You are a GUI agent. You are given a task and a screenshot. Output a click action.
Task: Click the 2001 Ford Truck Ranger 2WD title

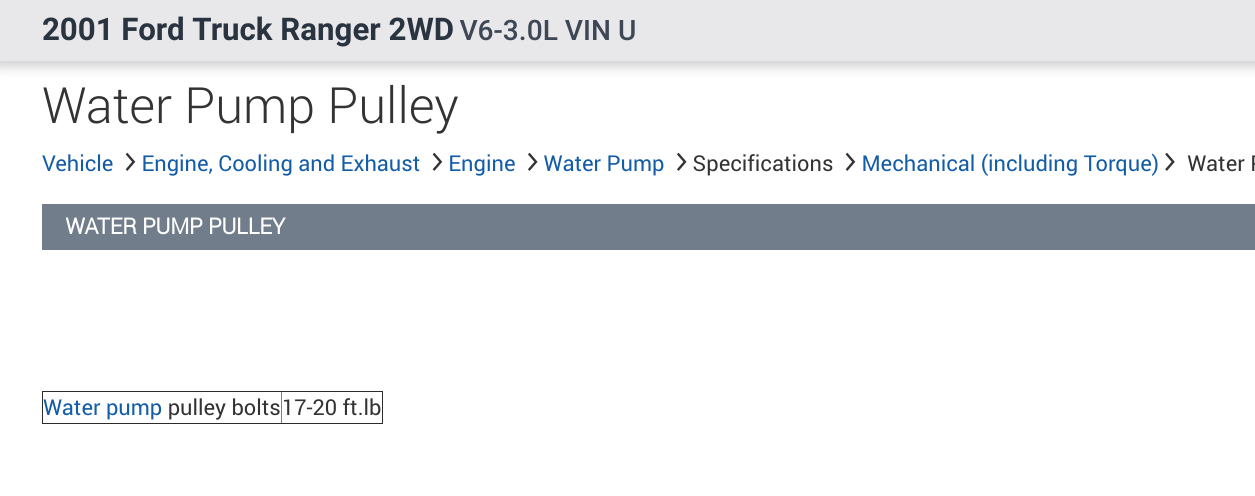pos(247,30)
